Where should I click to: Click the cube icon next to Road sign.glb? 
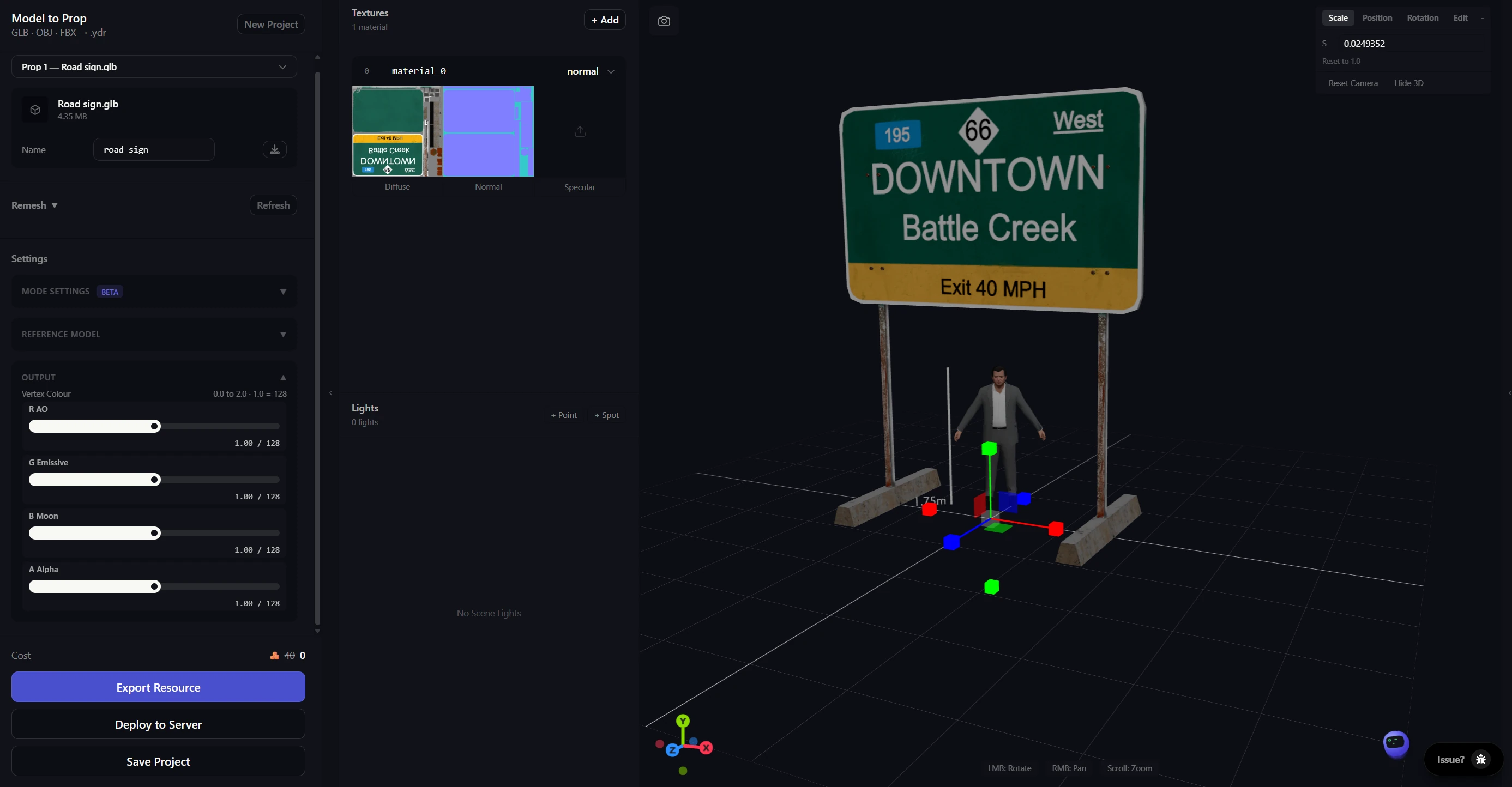click(35, 110)
